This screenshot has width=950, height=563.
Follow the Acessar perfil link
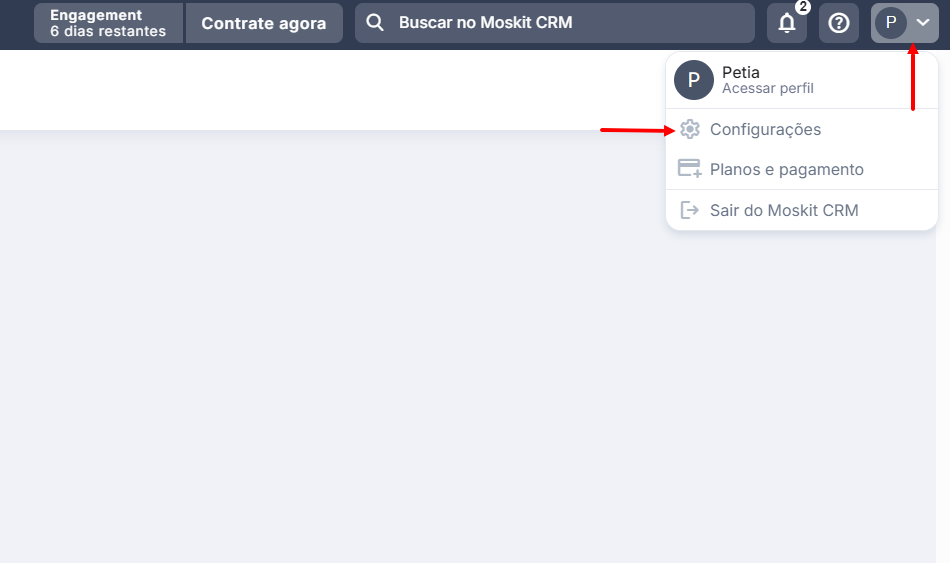768,89
